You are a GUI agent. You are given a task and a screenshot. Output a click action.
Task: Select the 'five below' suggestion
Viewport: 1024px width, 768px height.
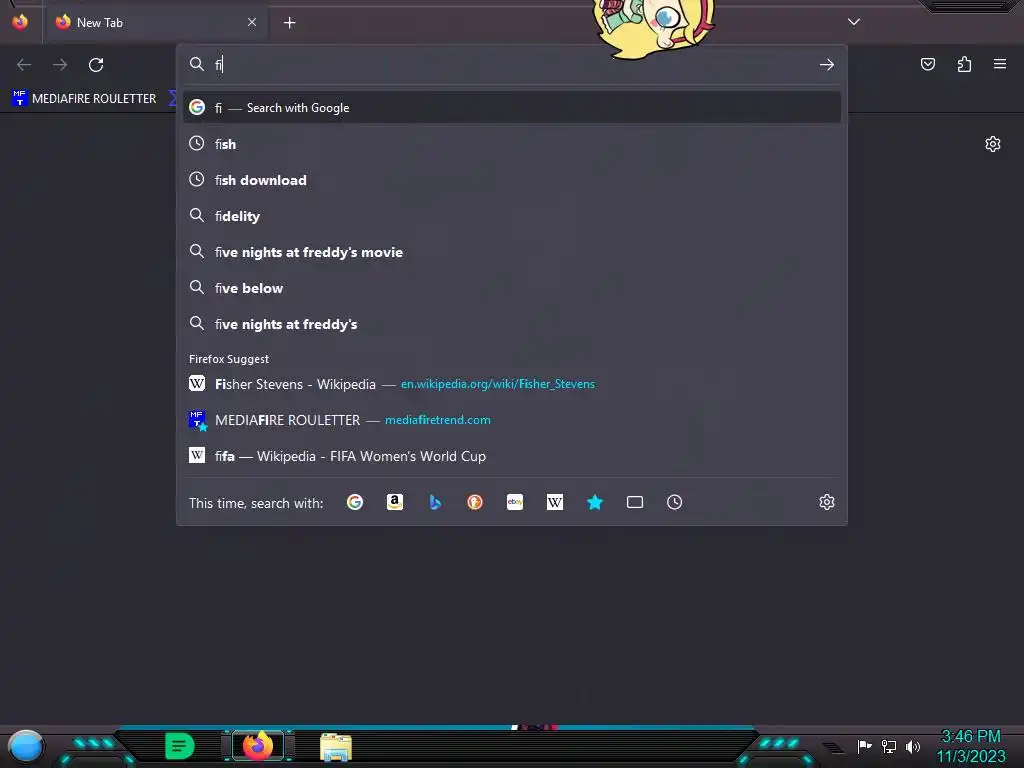point(512,288)
